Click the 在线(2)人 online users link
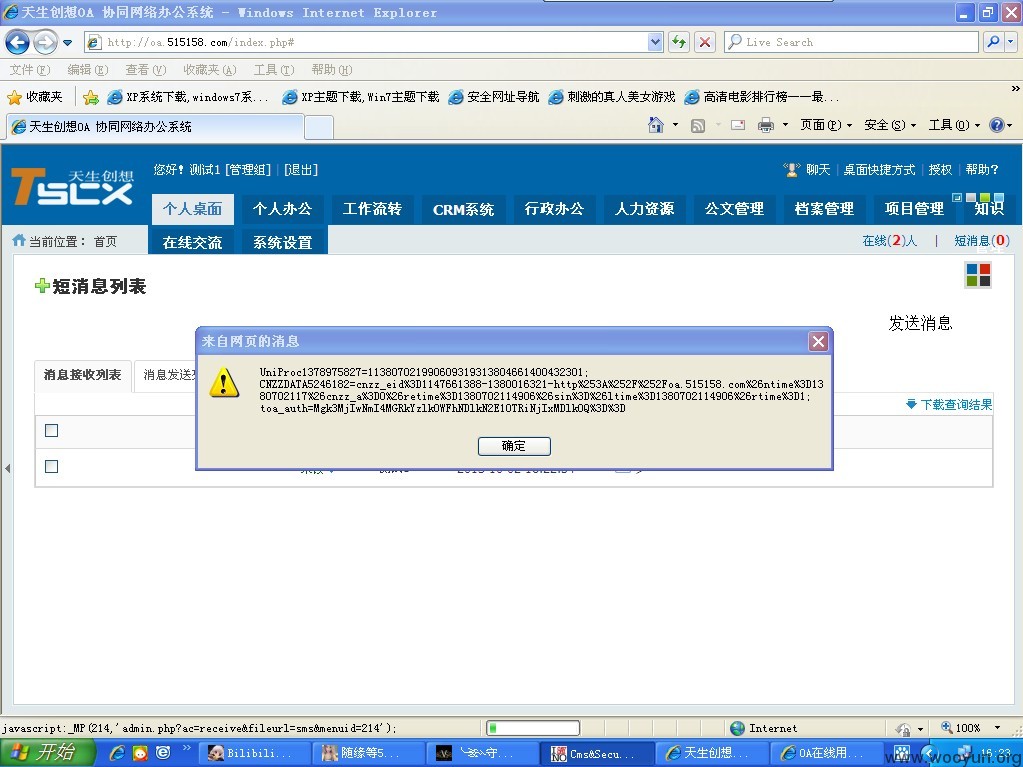This screenshot has width=1023, height=767. coord(890,241)
